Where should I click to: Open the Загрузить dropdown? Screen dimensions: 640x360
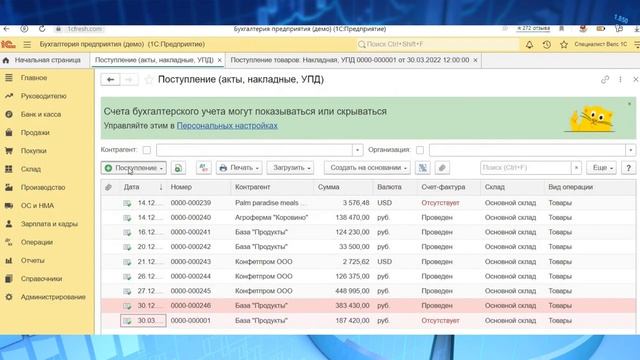[290, 168]
